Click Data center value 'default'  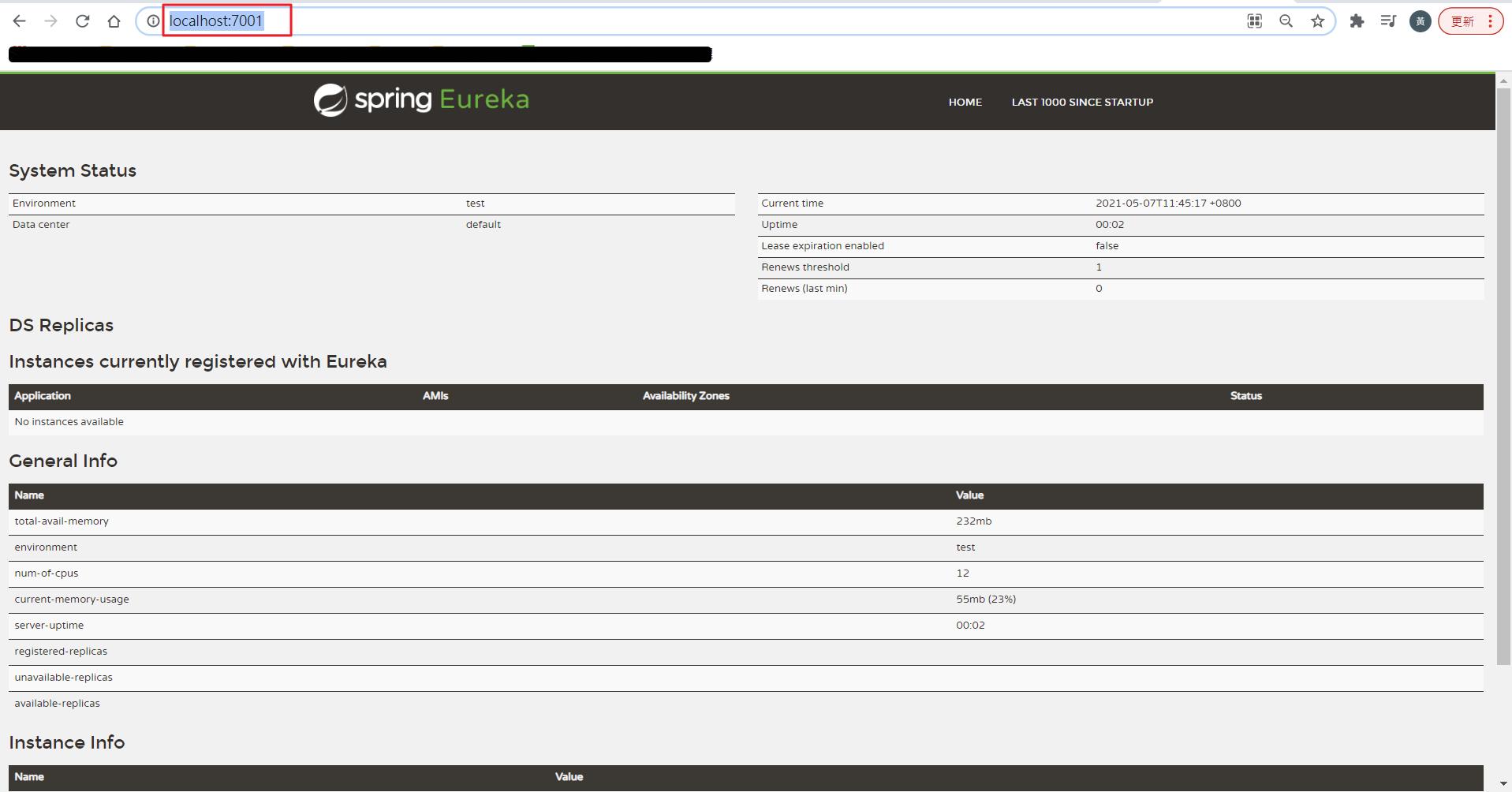point(483,224)
